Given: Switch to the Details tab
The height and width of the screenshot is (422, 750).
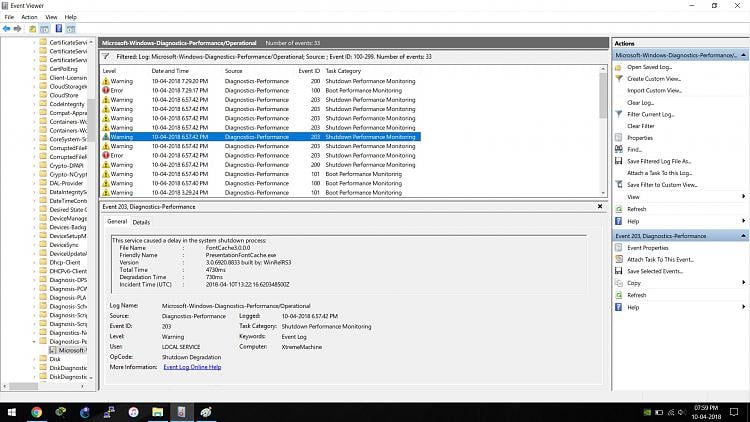Looking at the screenshot, I should point(141,222).
